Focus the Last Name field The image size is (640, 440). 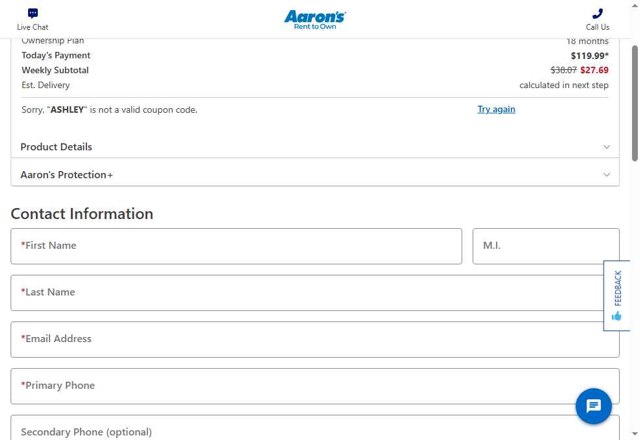[315, 293]
